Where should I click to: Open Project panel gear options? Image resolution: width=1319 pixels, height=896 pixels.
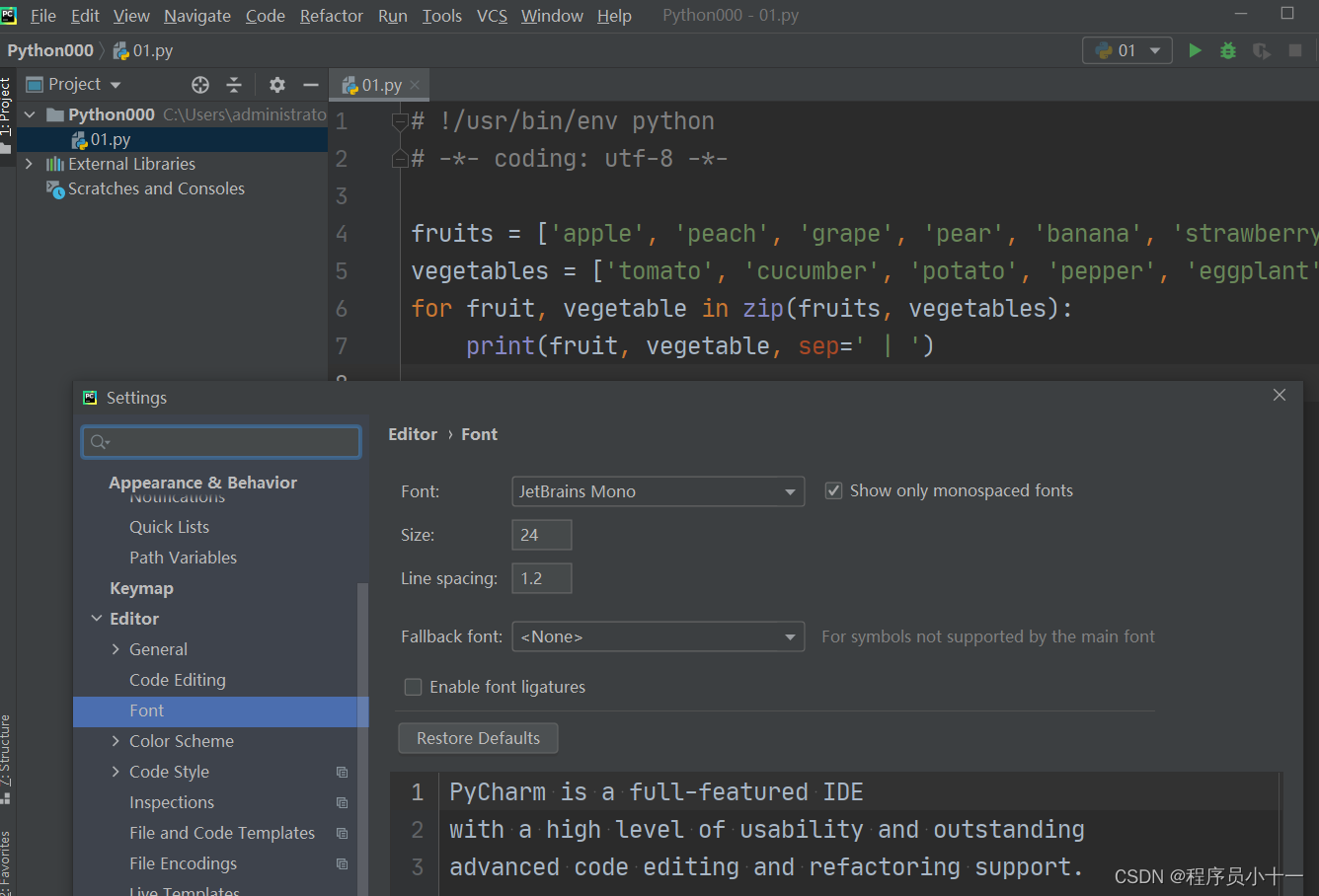point(277,85)
